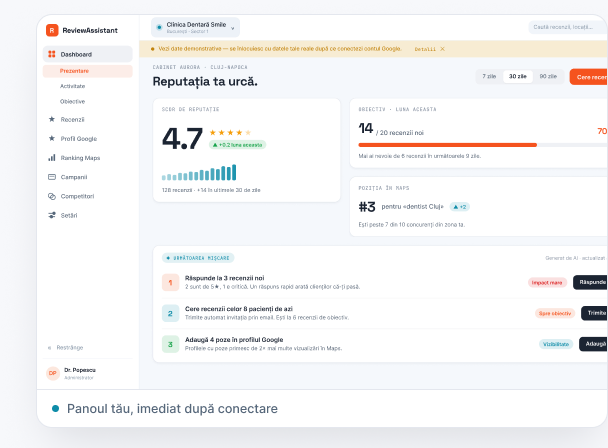Click the location dot icon beside Clinica Dentară Smile

(x=159, y=27)
